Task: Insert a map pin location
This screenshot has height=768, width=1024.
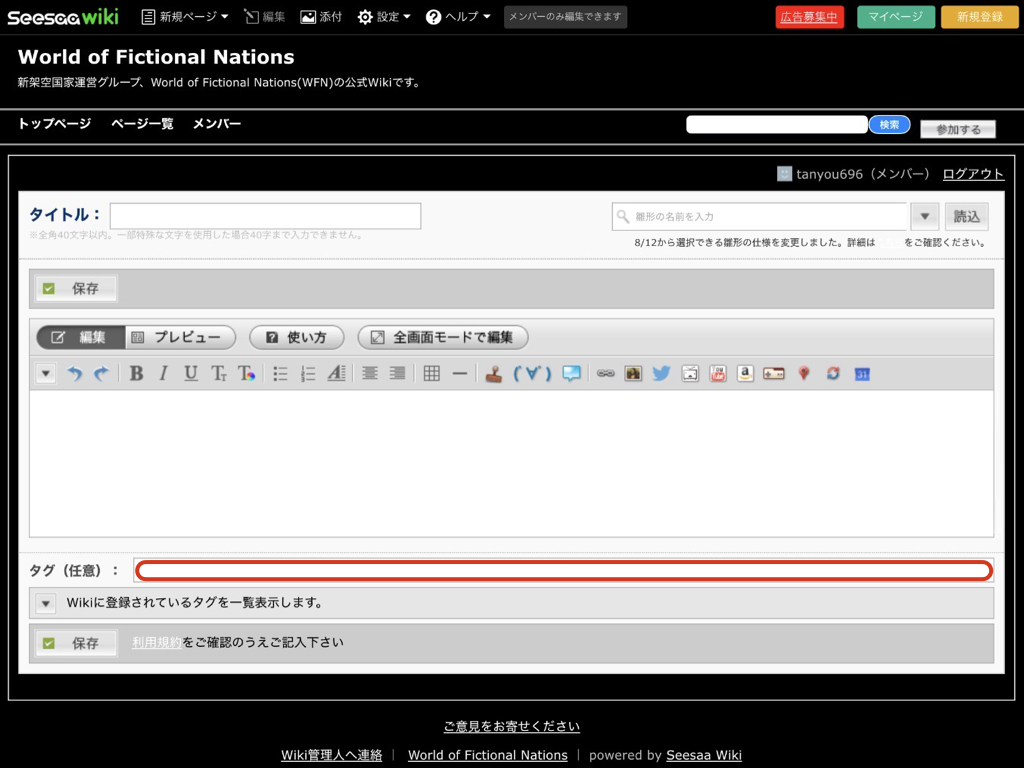Action: click(x=804, y=374)
